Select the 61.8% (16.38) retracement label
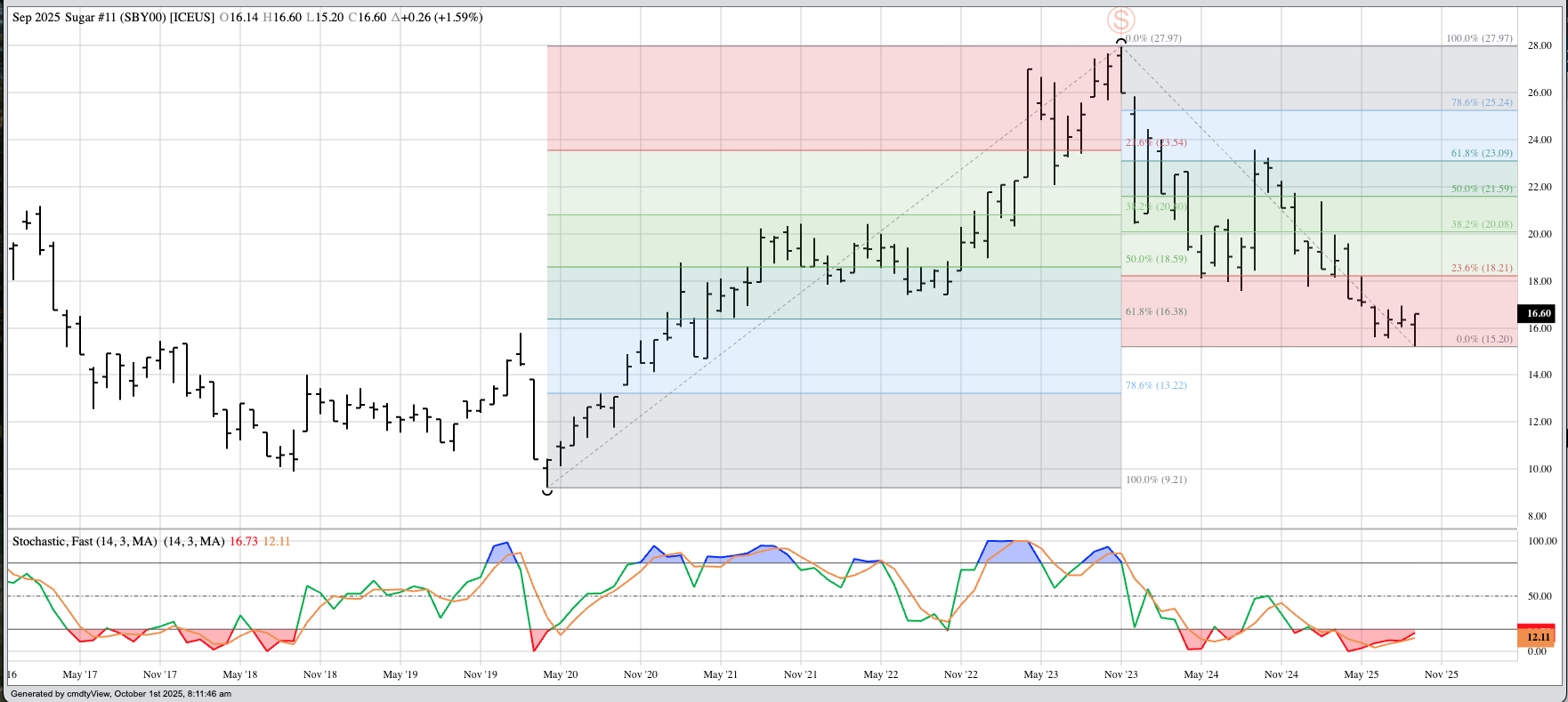The image size is (1568, 702). [1156, 311]
